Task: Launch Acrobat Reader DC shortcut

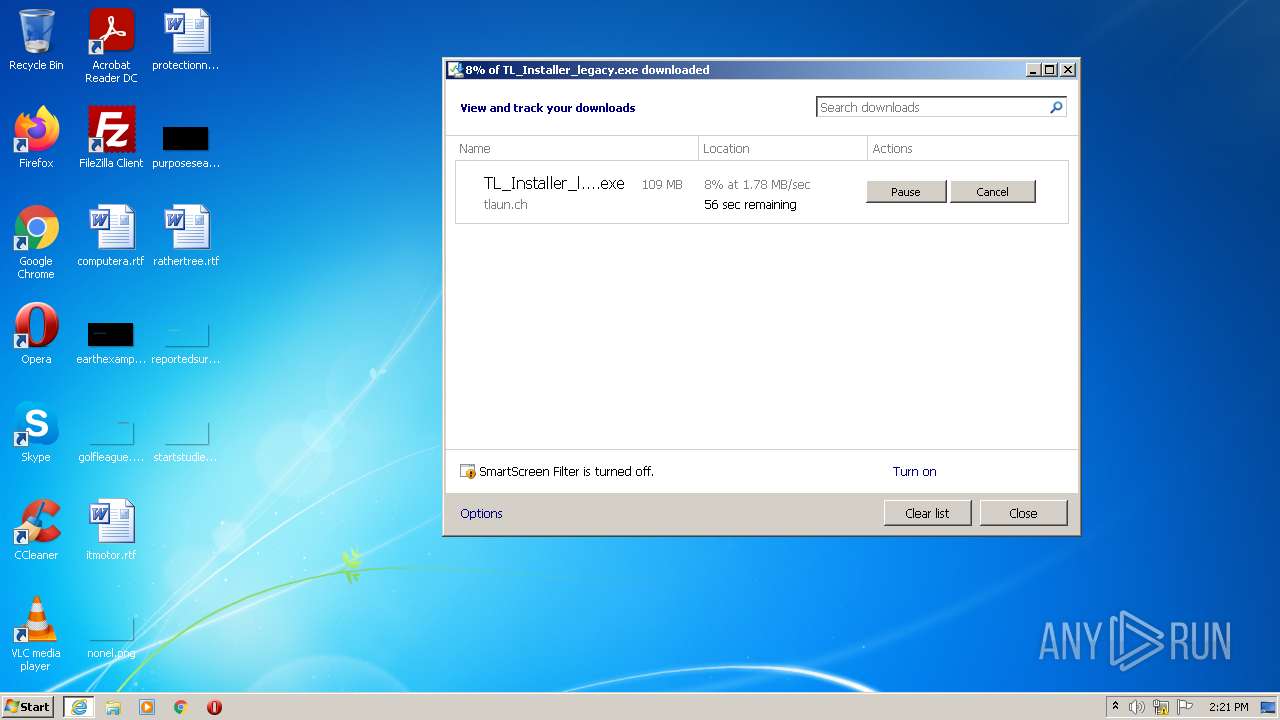Action: pyautogui.click(x=111, y=46)
